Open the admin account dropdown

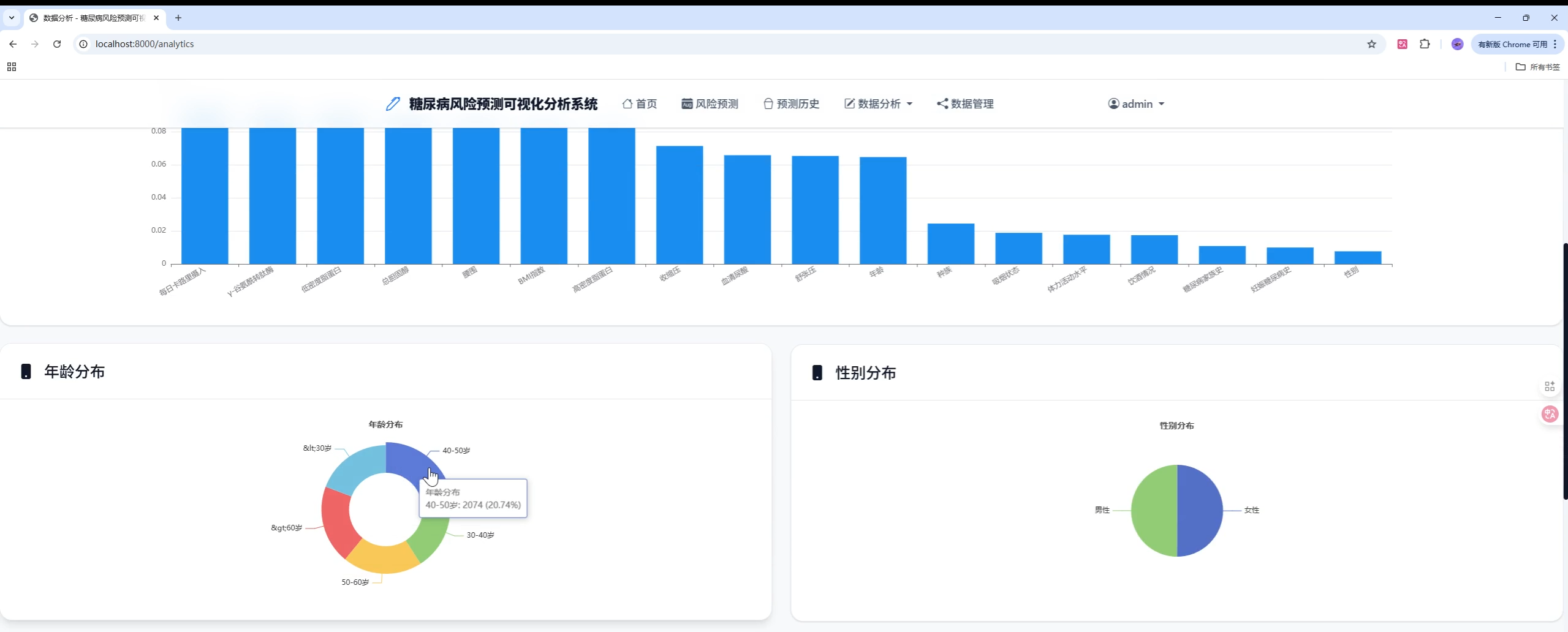(x=1161, y=104)
